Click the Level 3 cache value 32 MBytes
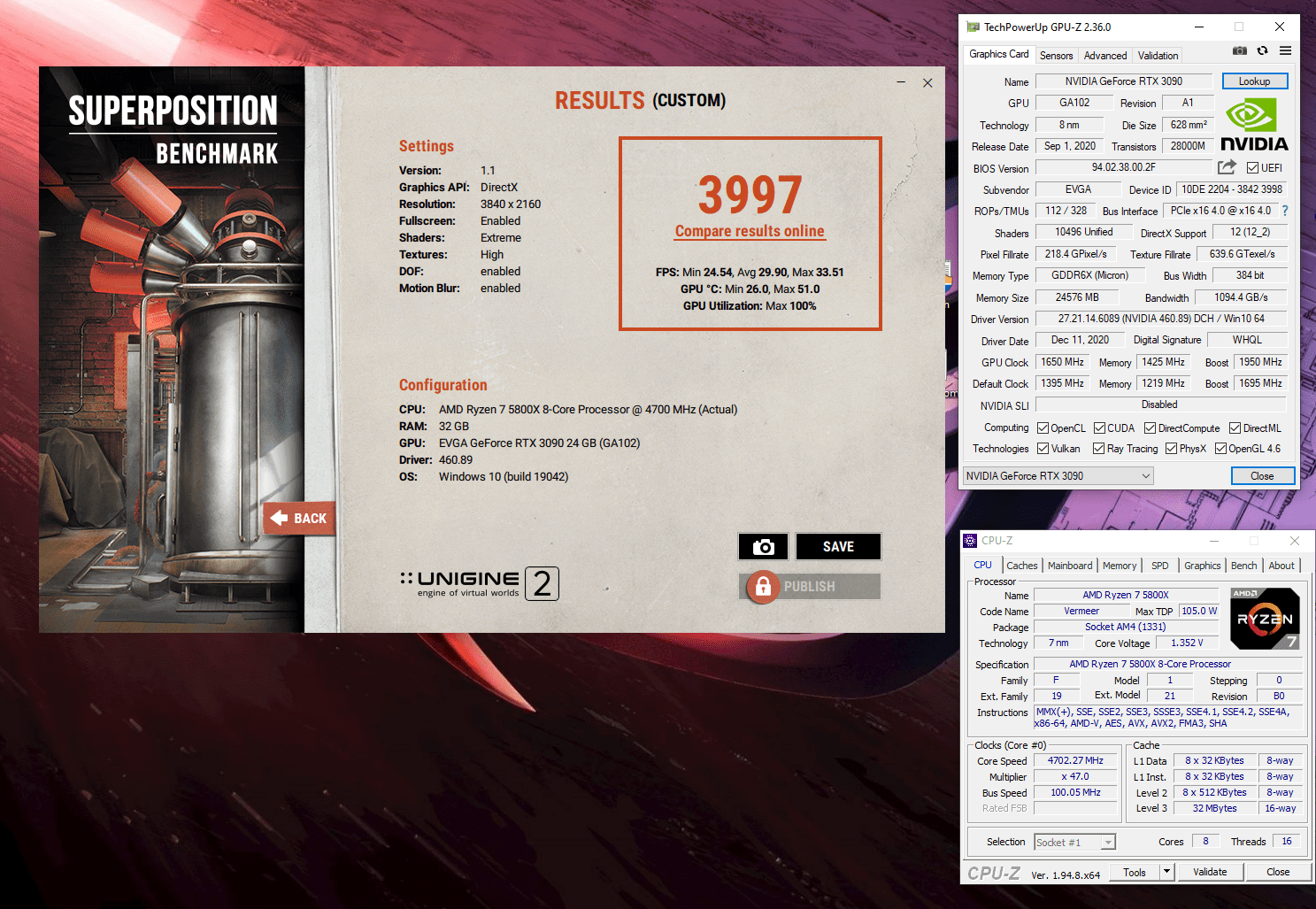Viewport: 1316px width, 909px height. coord(1214,809)
